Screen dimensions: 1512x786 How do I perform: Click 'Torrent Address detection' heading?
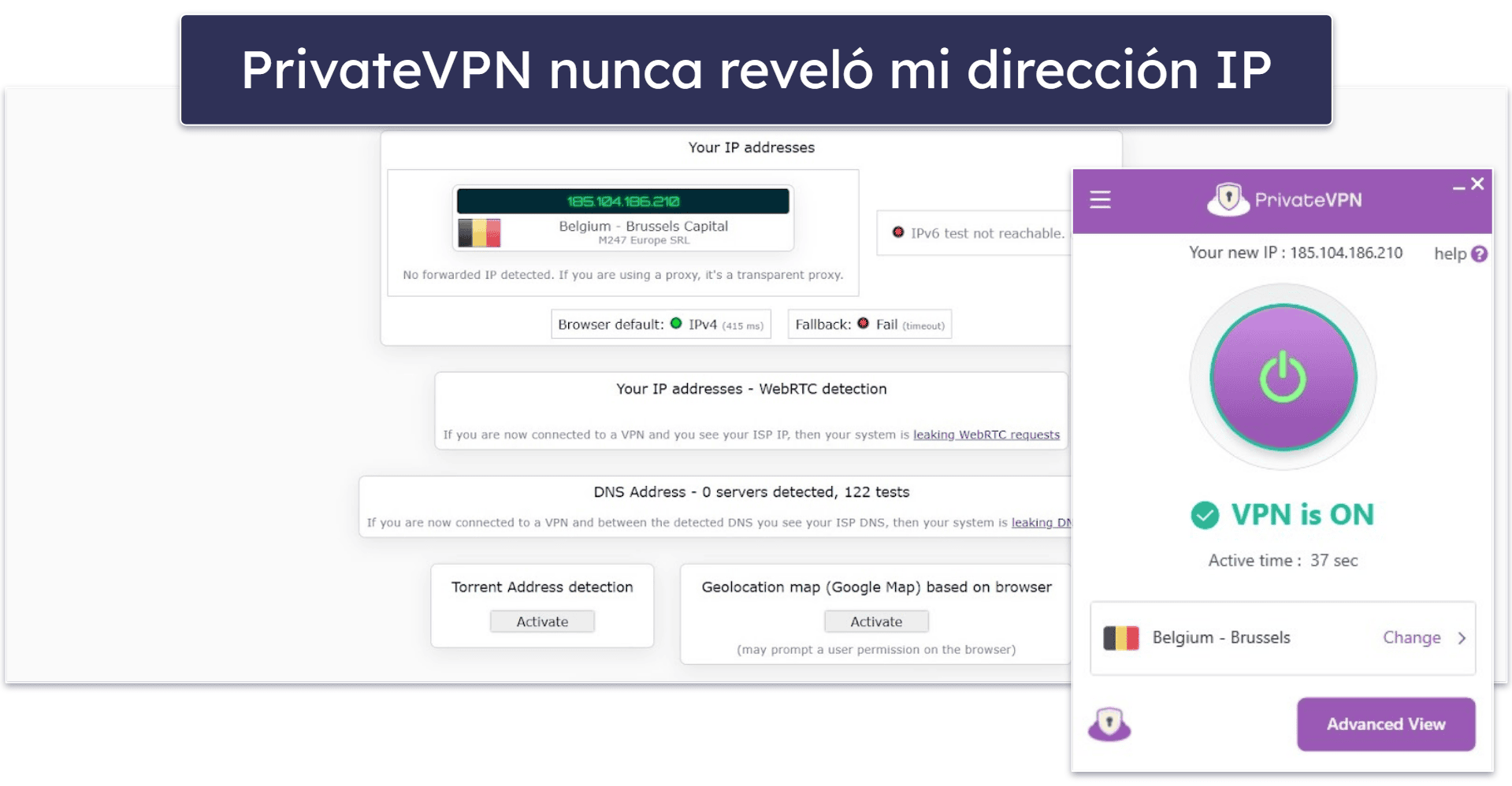coord(542,588)
